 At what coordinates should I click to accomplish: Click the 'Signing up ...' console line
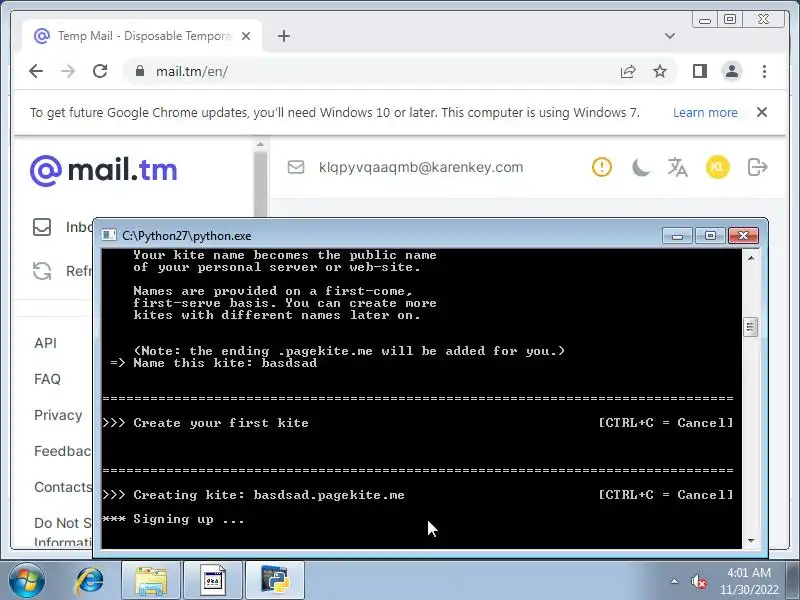pyautogui.click(x=189, y=519)
